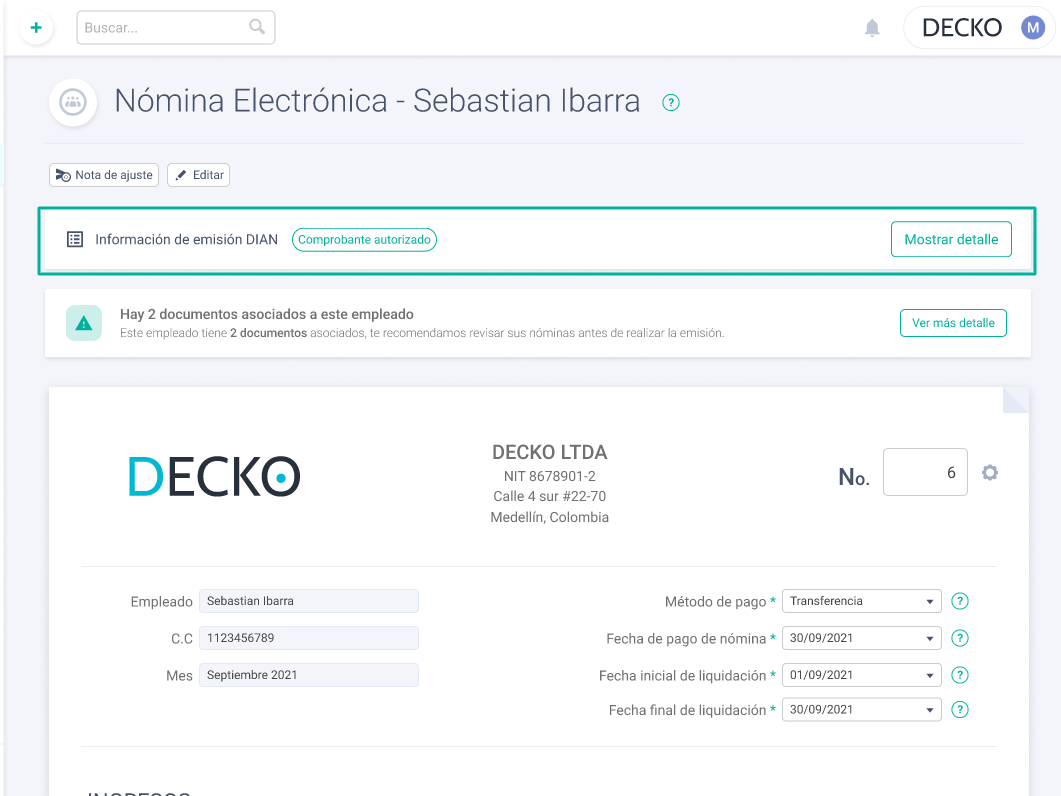
Task: Click the 'Medellín, Colombia' text
Action: click(549, 518)
